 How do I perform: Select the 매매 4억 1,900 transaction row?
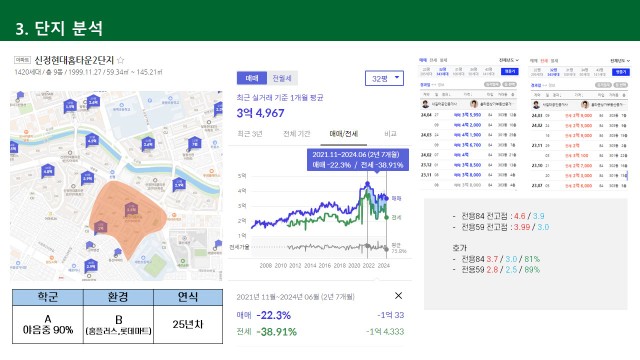(x=468, y=135)
